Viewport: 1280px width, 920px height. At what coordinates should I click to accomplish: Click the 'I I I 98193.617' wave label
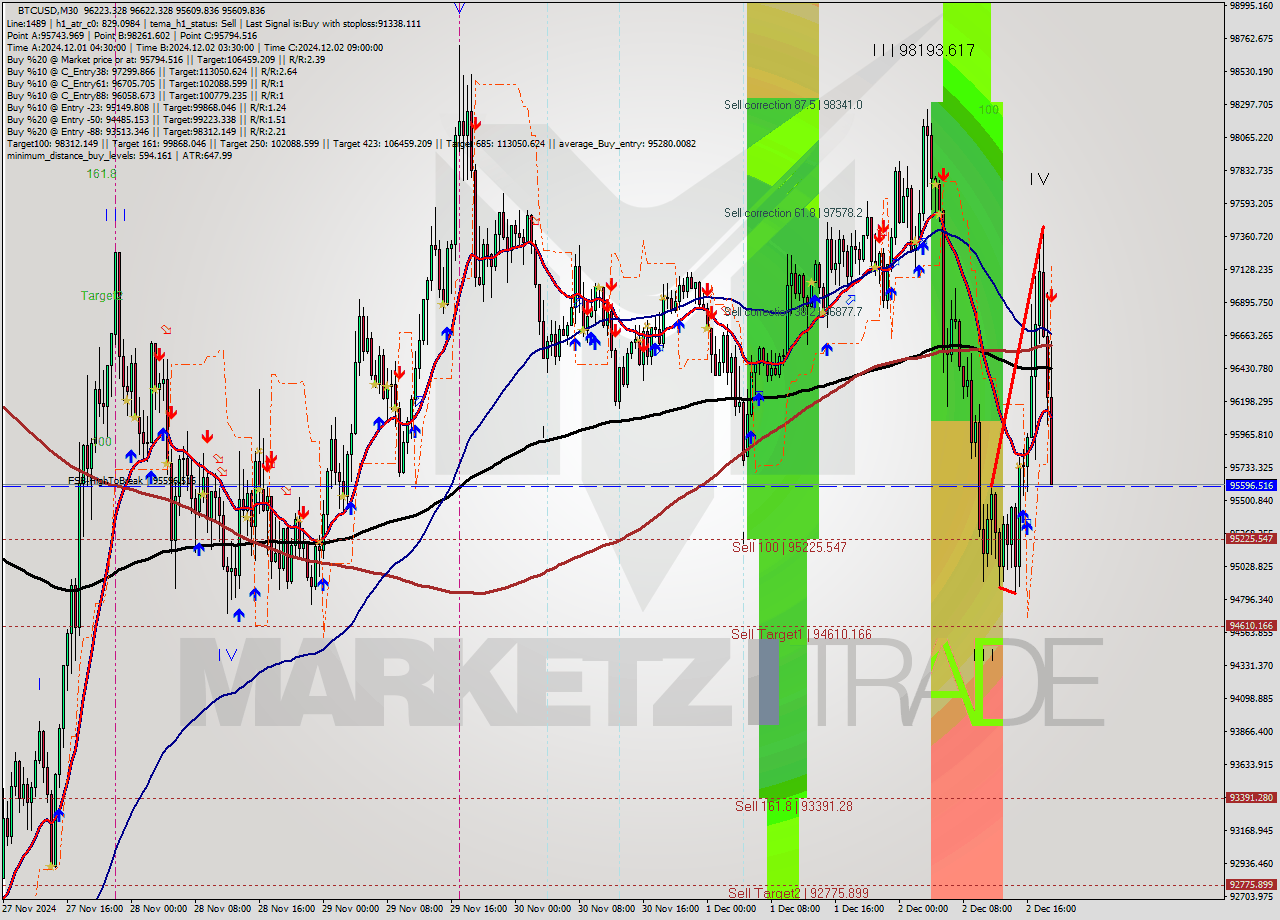pyautogui.click(x=922, y=50)
